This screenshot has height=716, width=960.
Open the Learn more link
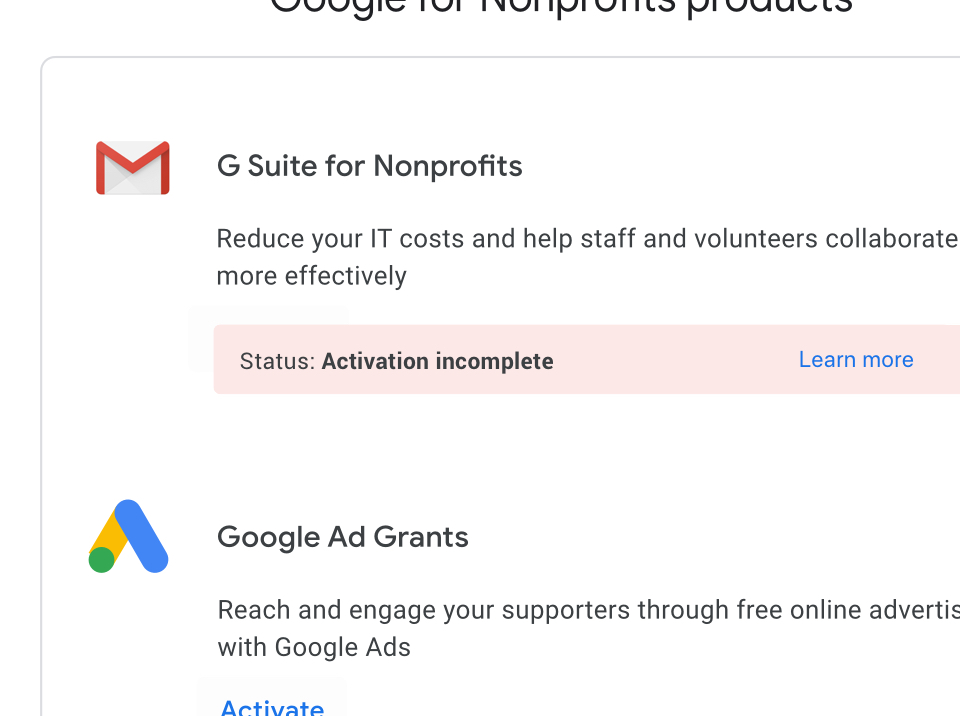(855, 360)
